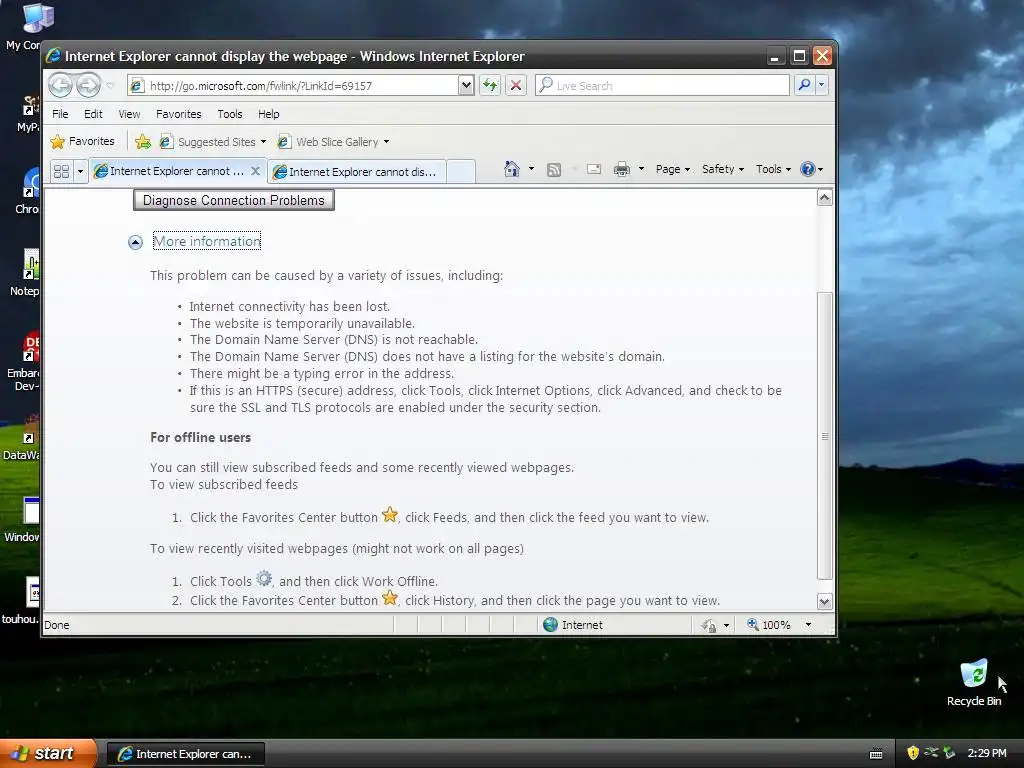Viewport: 1024px width, 768px height.
Task: Stop loading with the red X icon
Action: click(516, 86)
